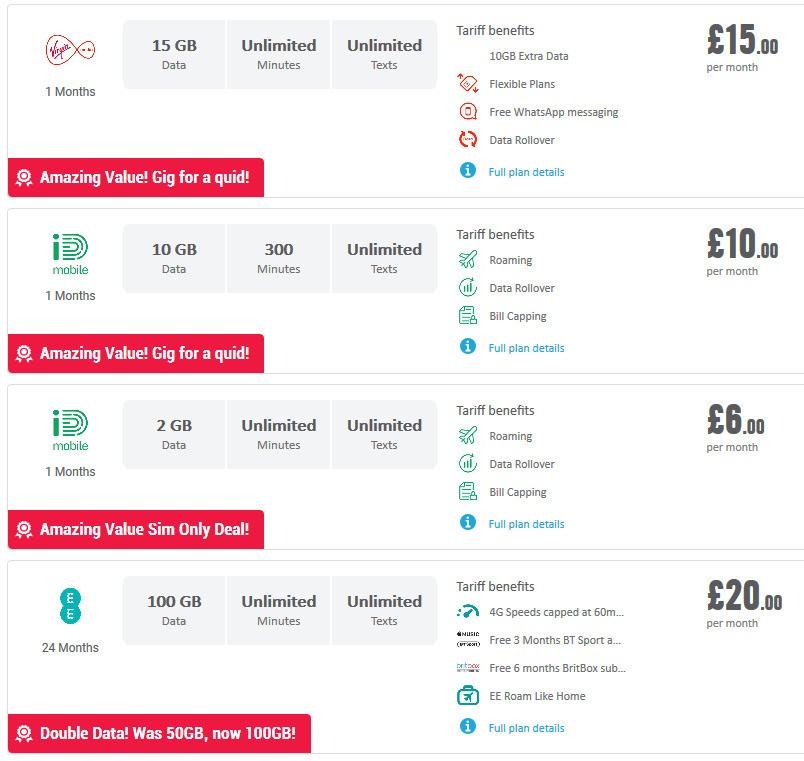Click the iD Mobile logo on the £6 plan
Viewport: 804px width, 761px height.
click(x=69, y=428)
